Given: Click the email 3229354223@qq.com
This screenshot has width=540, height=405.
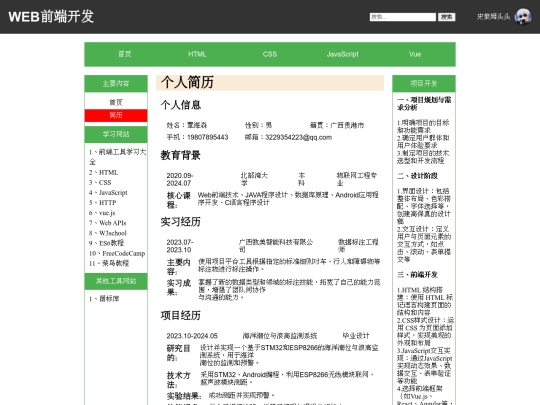Looking at the screenshot, I should pyautogui.click(x=299, y=137).
